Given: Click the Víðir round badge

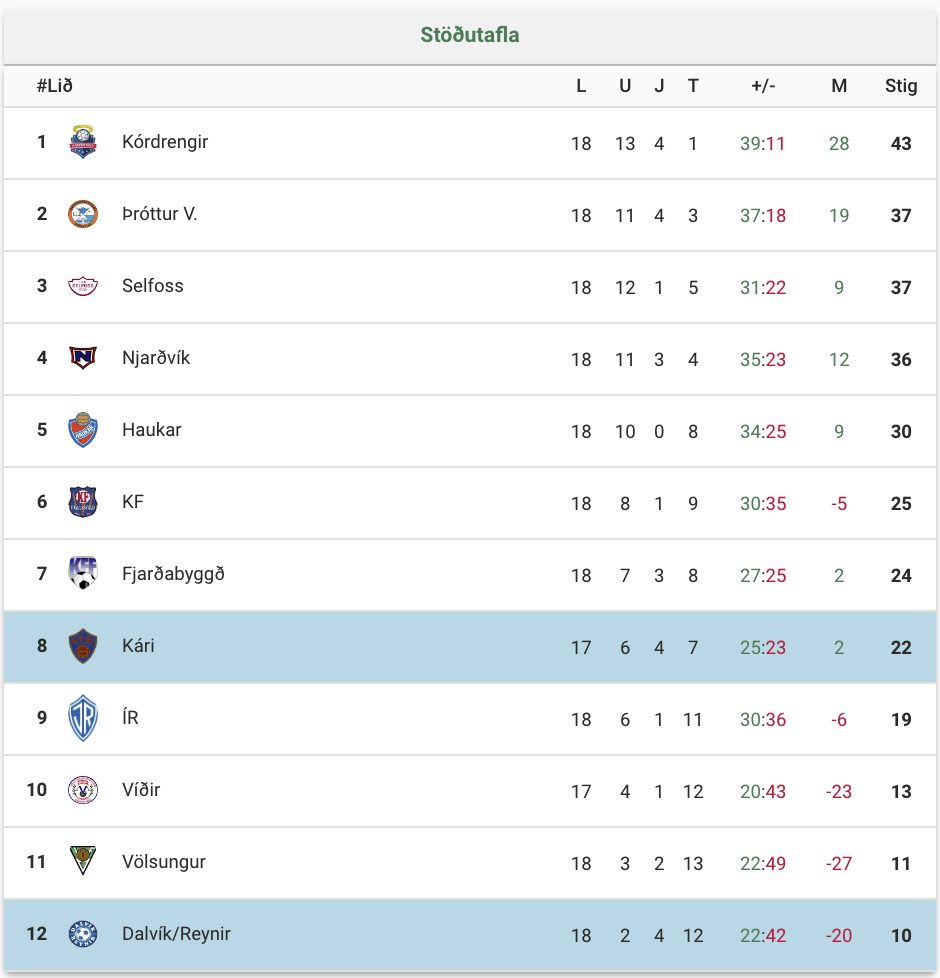Looking at the screenshot, I should tap(83, 790).
